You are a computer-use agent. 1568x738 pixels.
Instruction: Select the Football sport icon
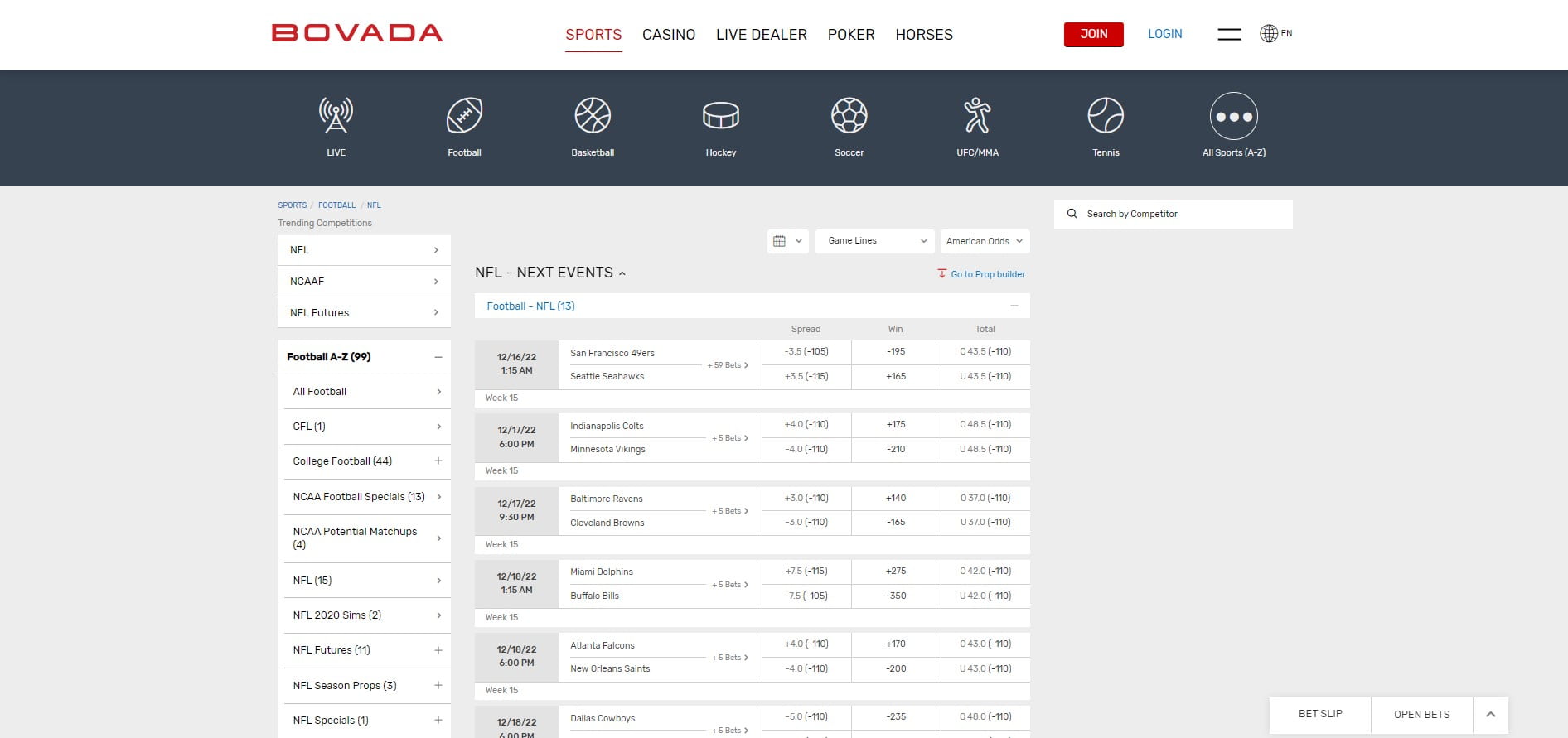point(464,116)
